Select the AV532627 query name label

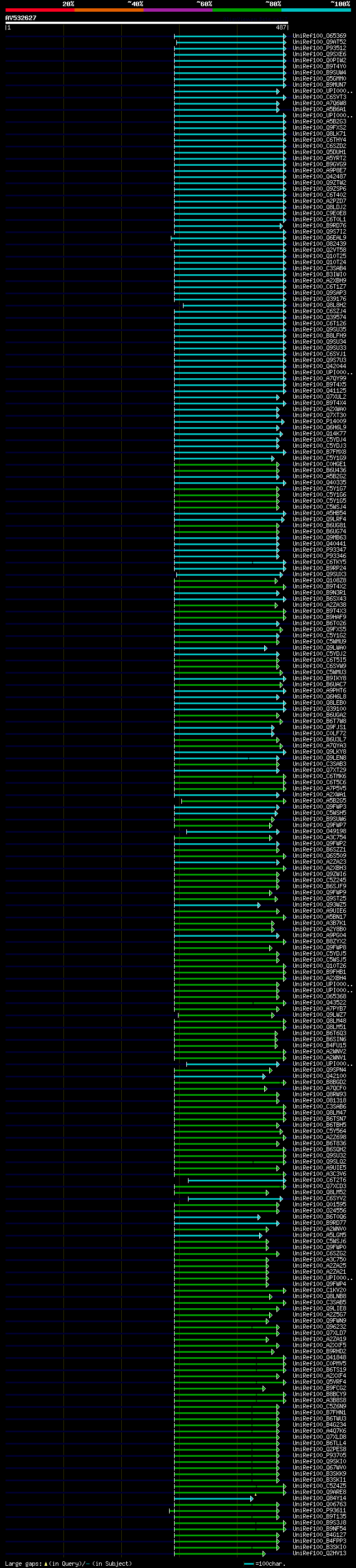coord(21,18)
